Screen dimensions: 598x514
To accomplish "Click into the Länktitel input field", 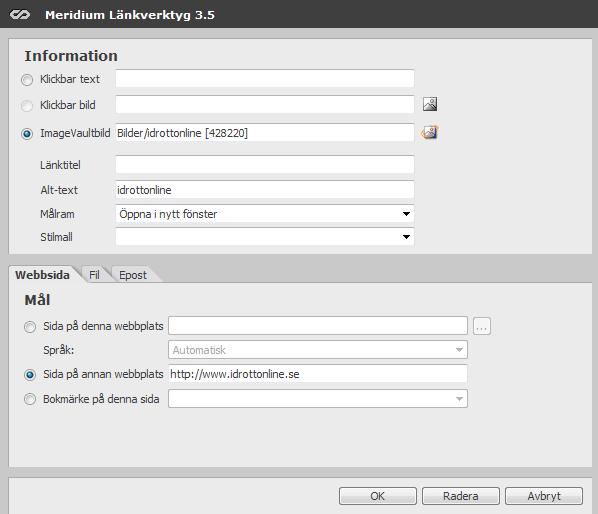I will coord(265,165).
